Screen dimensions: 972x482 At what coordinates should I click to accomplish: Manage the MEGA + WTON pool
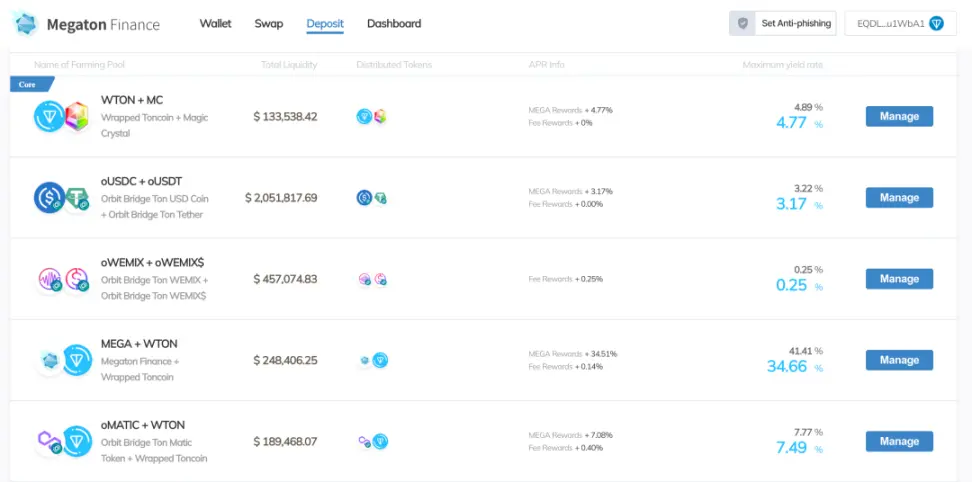point(899,360)
